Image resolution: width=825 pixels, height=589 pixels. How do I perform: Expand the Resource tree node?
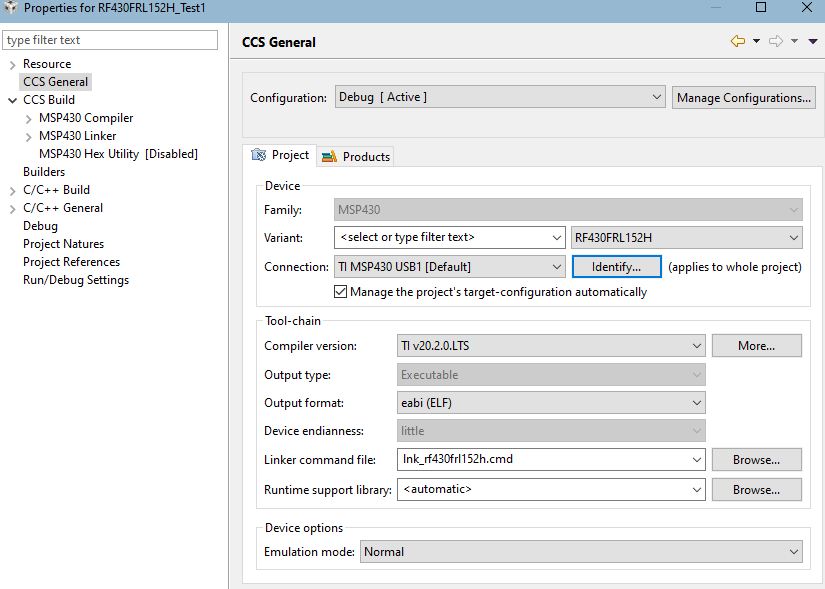(13, 65)
